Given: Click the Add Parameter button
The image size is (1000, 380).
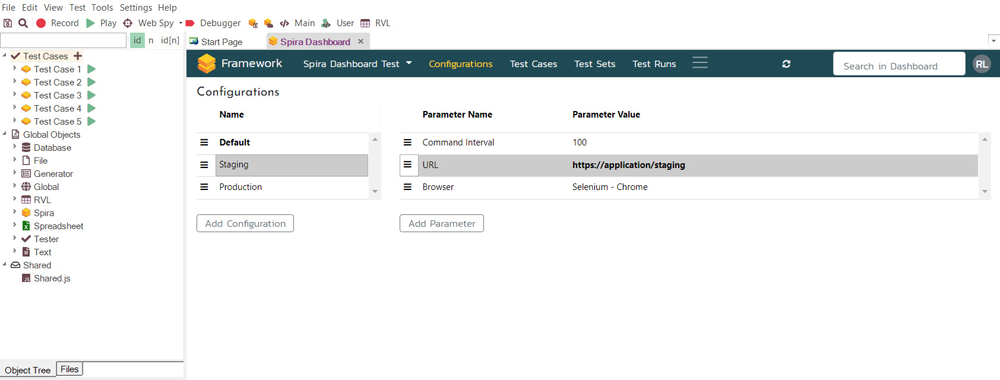Looking at the screenshot, I should point(441,224).
